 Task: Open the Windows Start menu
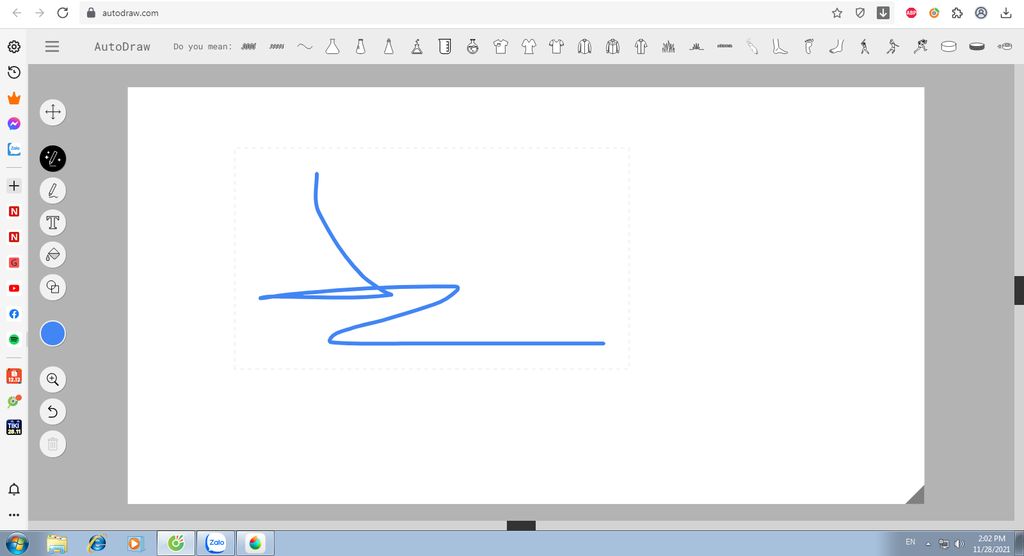point(18,543)
